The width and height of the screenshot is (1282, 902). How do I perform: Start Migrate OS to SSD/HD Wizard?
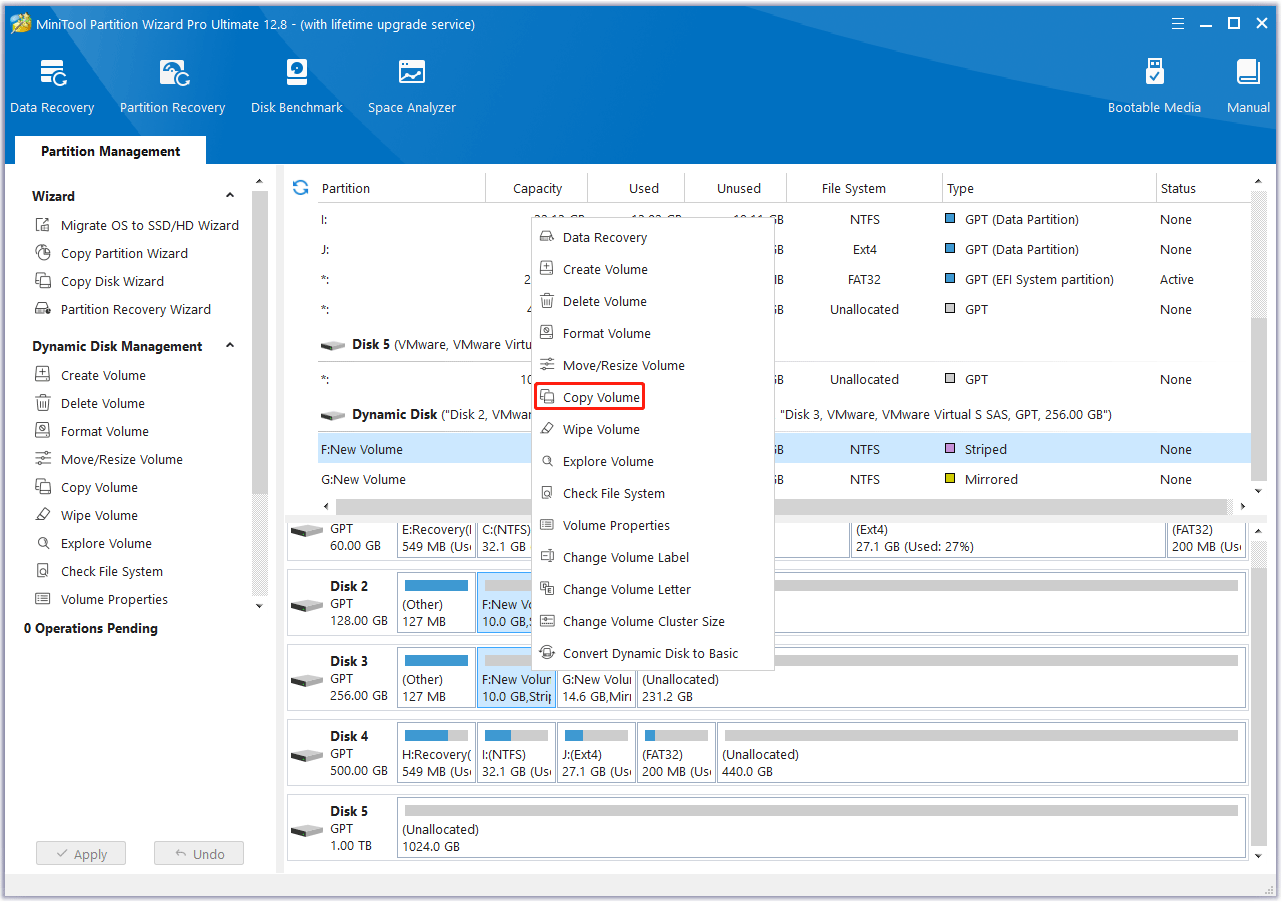coord(136,225)
